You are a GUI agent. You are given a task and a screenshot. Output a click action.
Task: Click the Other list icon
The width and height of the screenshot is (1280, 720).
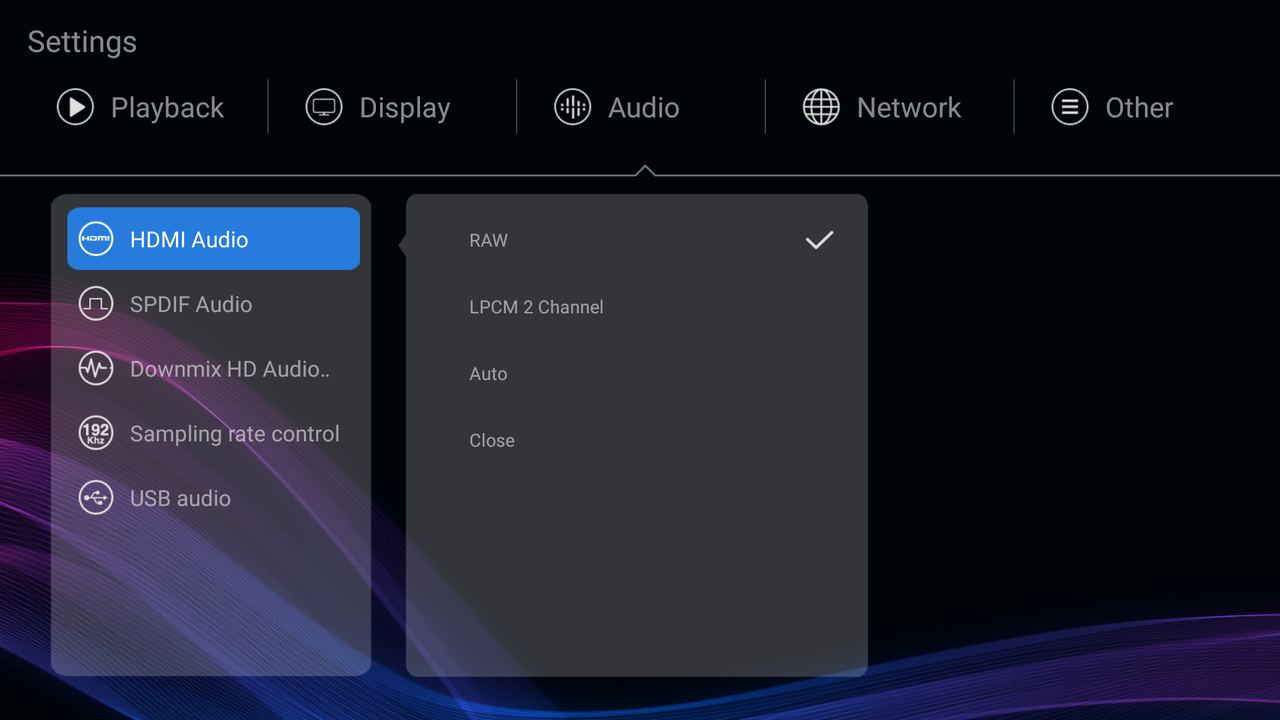pos(1070,107)
